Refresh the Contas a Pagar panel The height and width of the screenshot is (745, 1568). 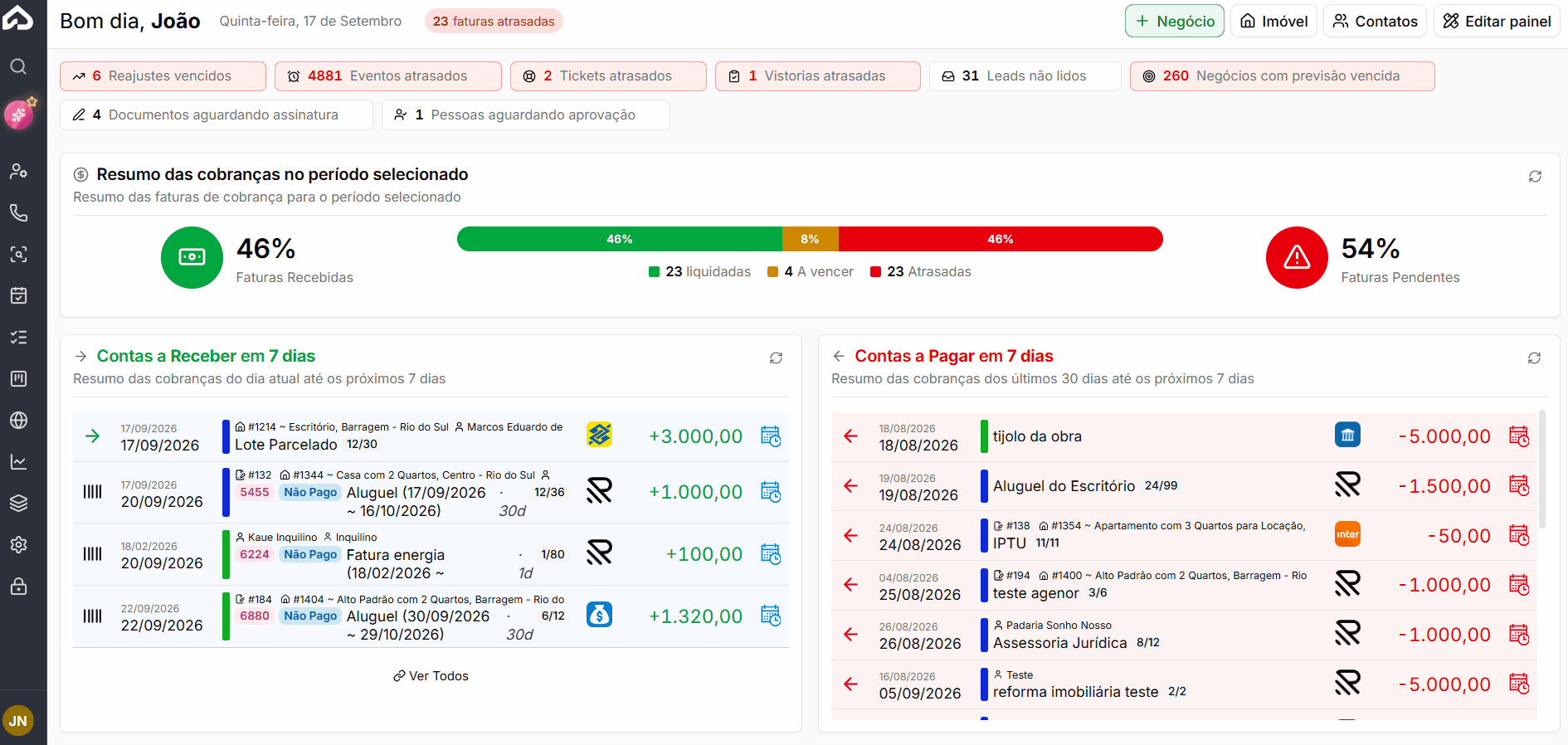pyautogui.click(x=1534, y=358)
